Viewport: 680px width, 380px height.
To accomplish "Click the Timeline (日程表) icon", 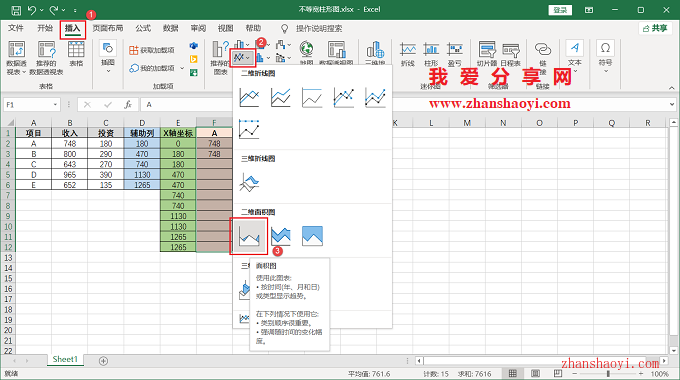I will (510, 54).
